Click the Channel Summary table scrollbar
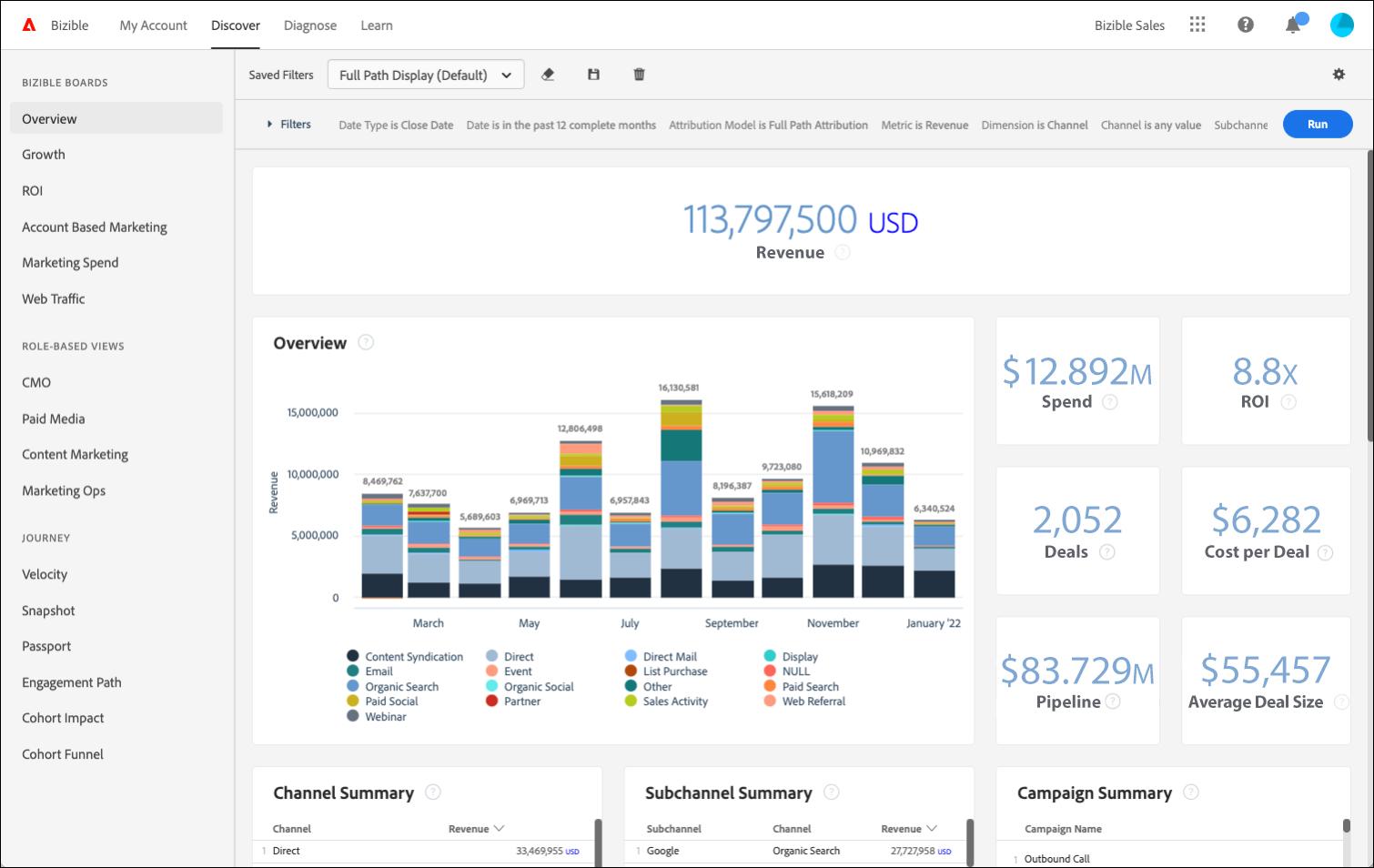 tap(598, 842)
